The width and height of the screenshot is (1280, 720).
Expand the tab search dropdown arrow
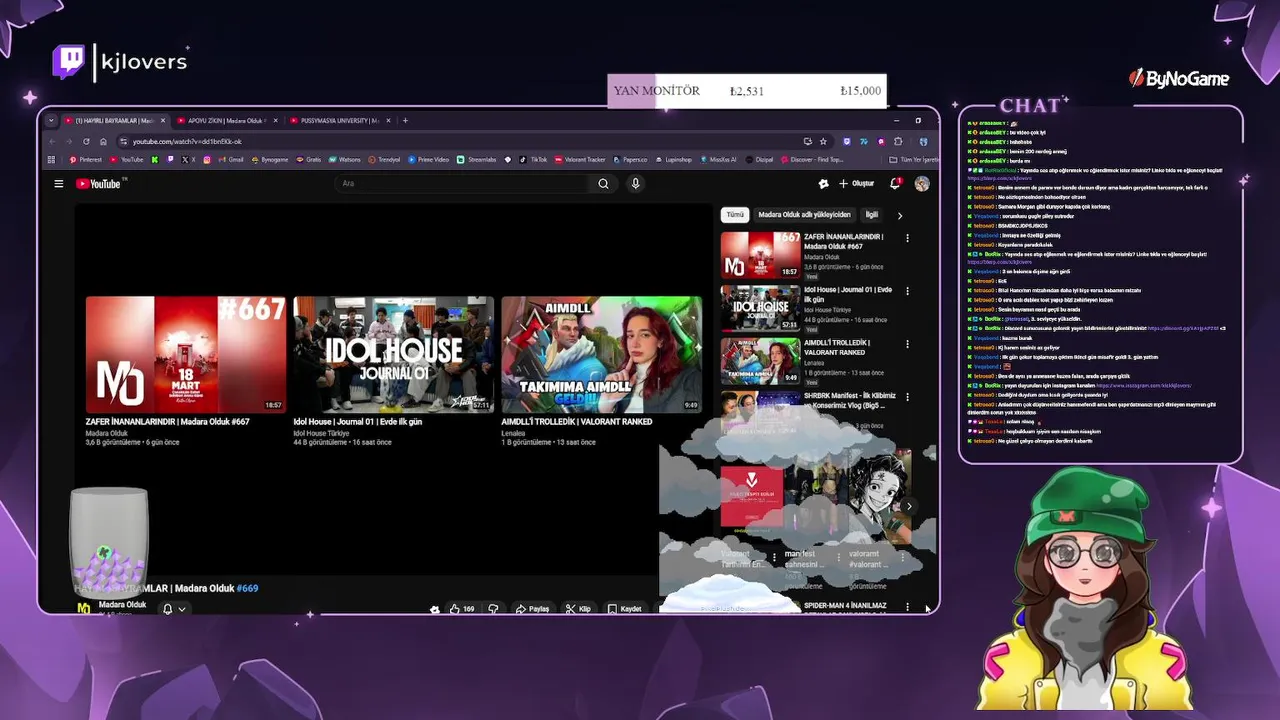pos(53,121)
